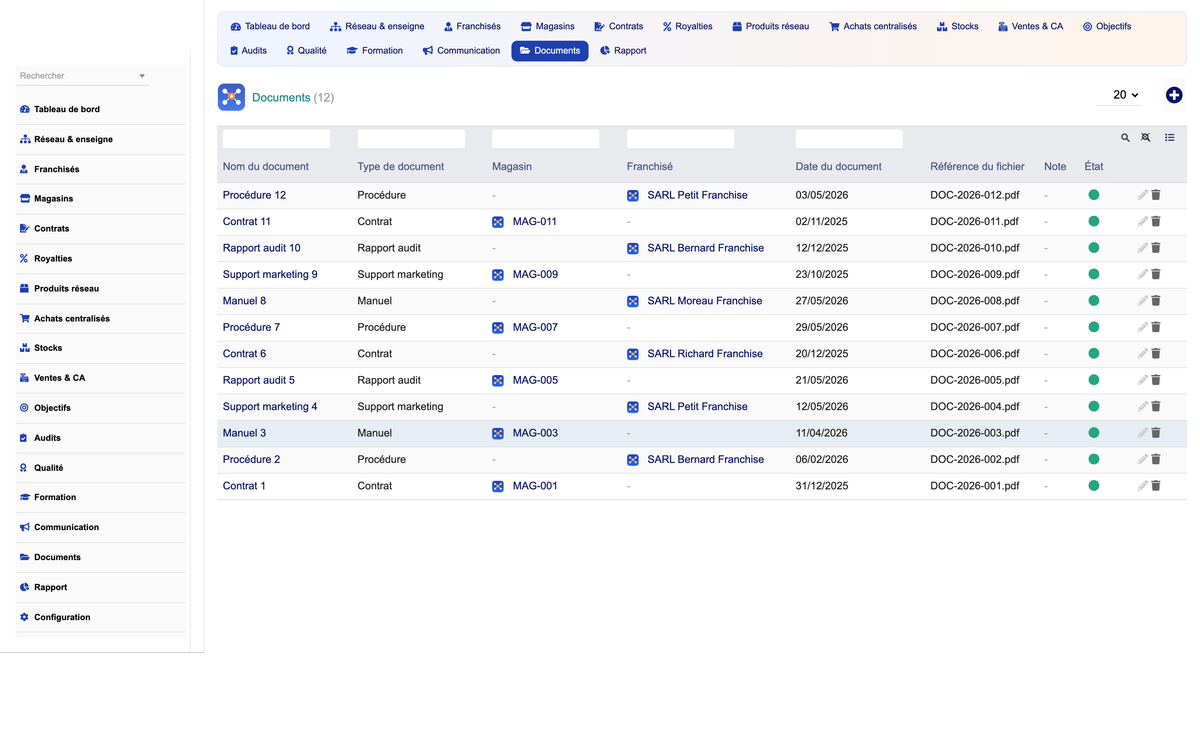Click the franchise icon beside SARL Moreau Franchise
The height and width of the screenshot is (743, 1200).
click(x=633, y=301)
